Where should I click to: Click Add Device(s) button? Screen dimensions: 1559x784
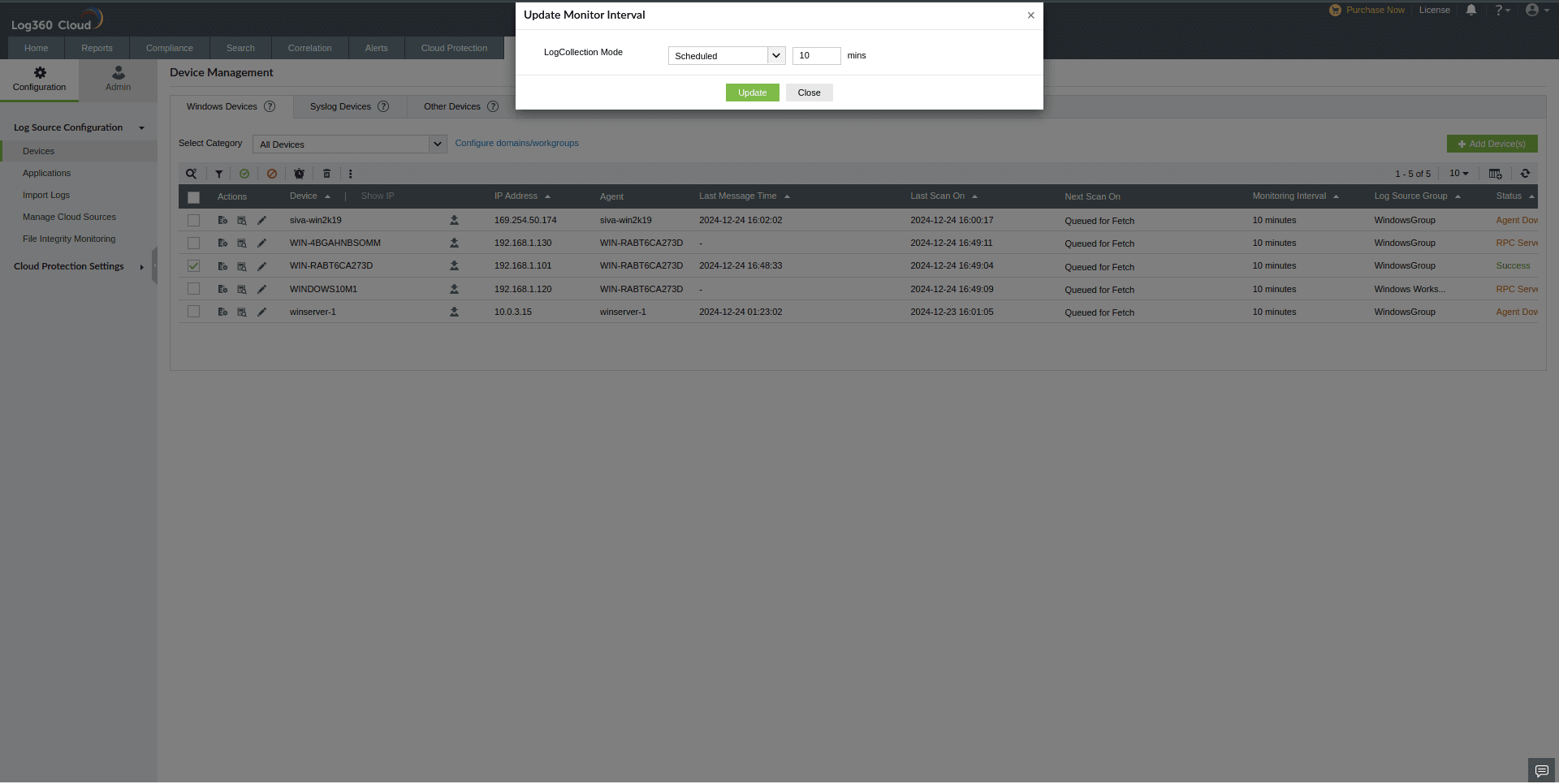click(1492, 144)
